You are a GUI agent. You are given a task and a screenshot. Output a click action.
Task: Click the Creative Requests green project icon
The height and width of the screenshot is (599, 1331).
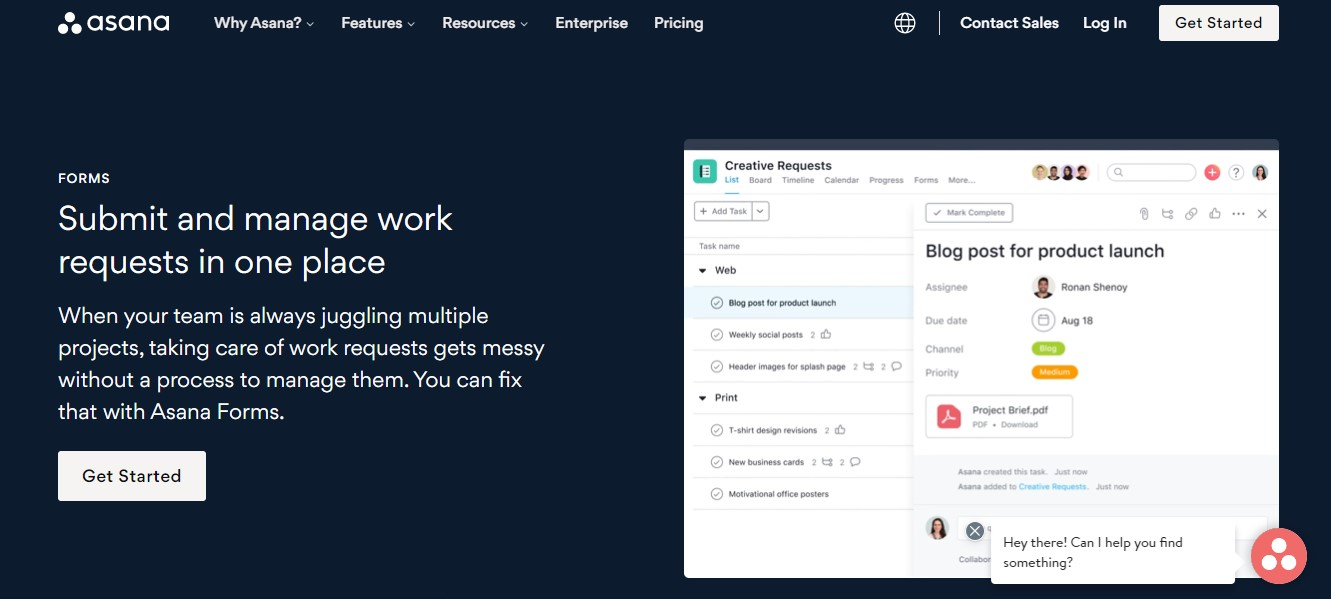pyautogui.click(x=705, y=171)
